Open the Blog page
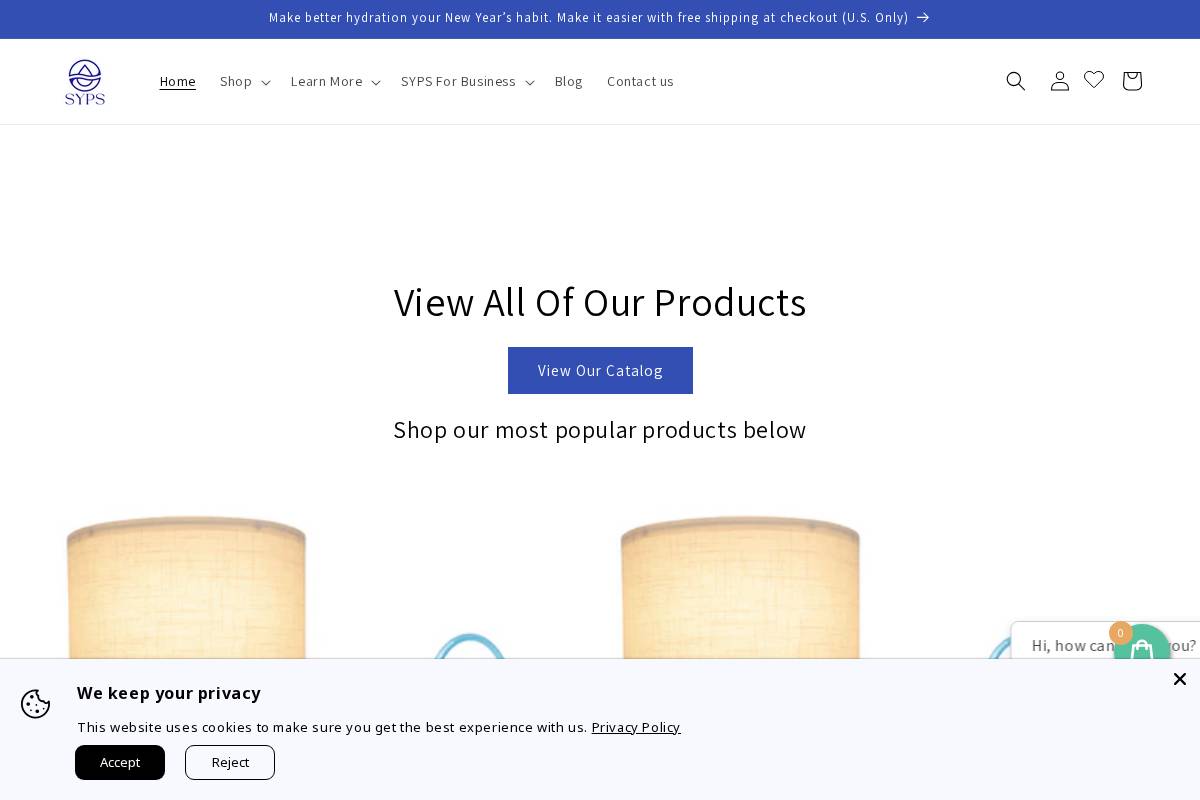The width and height of the screenshot is (1200, 800). [568, 81]
